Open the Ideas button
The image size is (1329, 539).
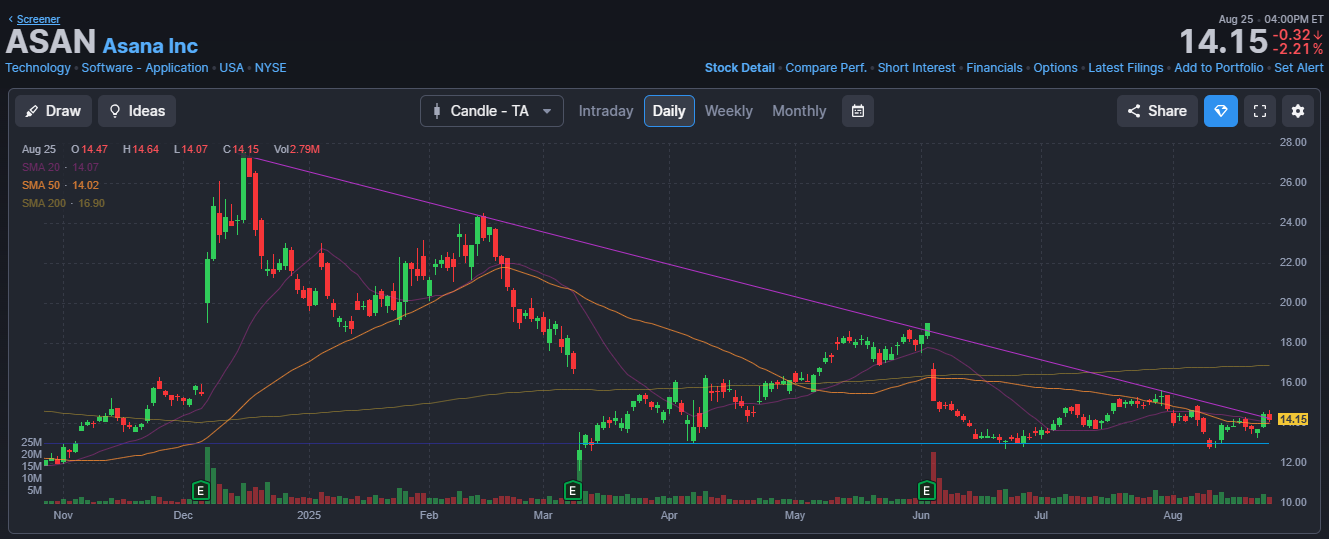pos(137,111)
